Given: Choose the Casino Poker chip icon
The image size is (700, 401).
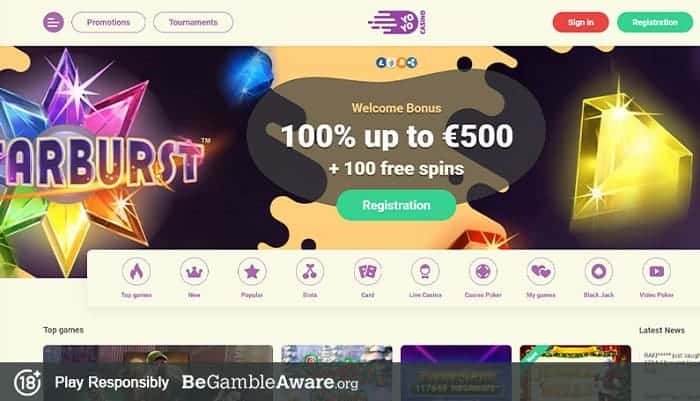Looking at the screenshot, I should click(483, 272).
